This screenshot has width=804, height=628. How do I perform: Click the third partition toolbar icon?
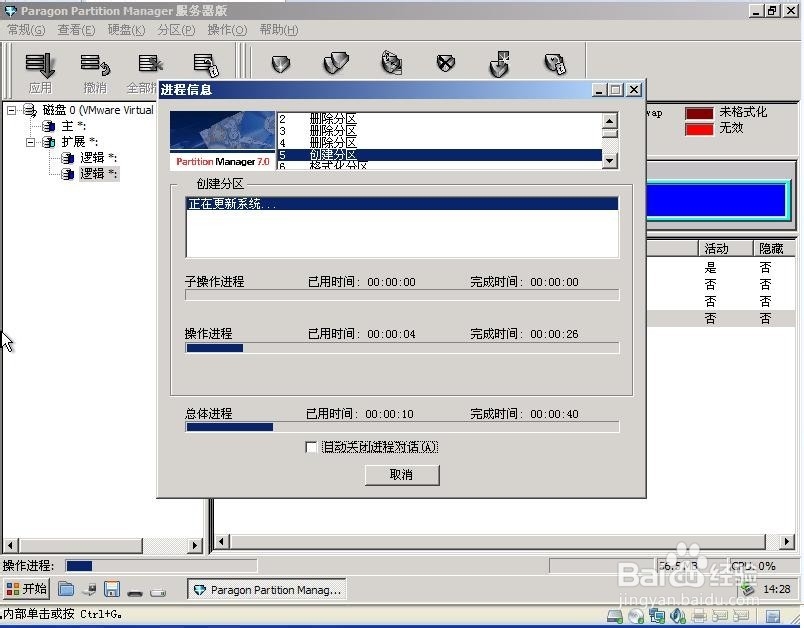coord(392,63)
